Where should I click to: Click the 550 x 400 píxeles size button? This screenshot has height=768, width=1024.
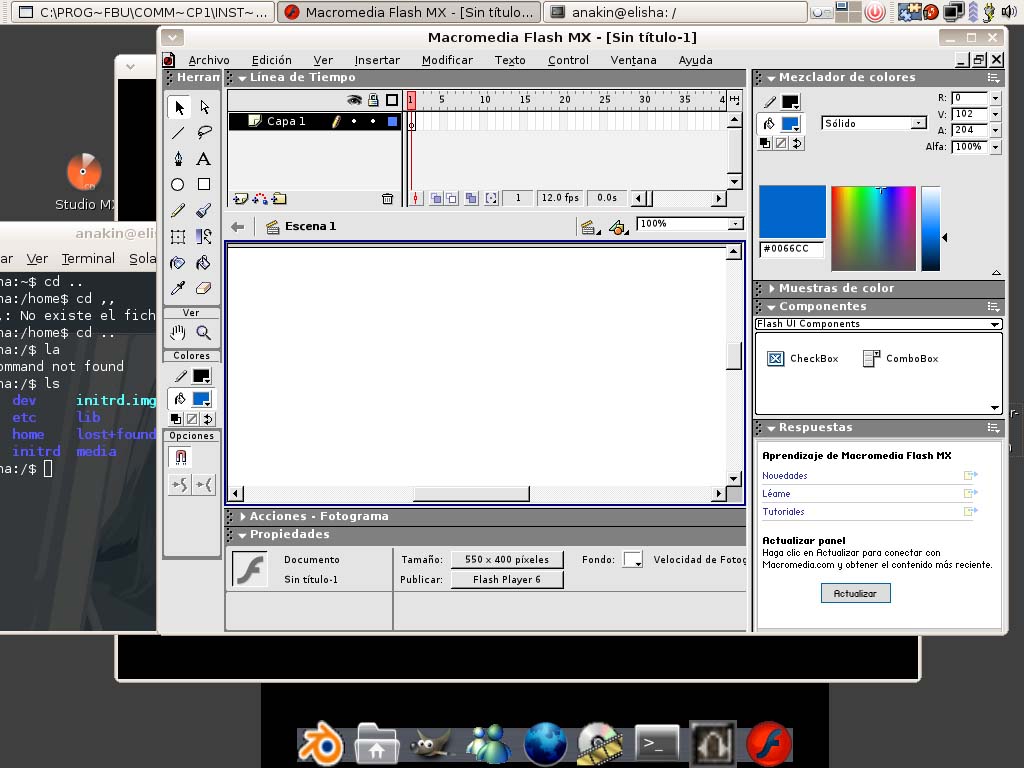click(507, 560)
